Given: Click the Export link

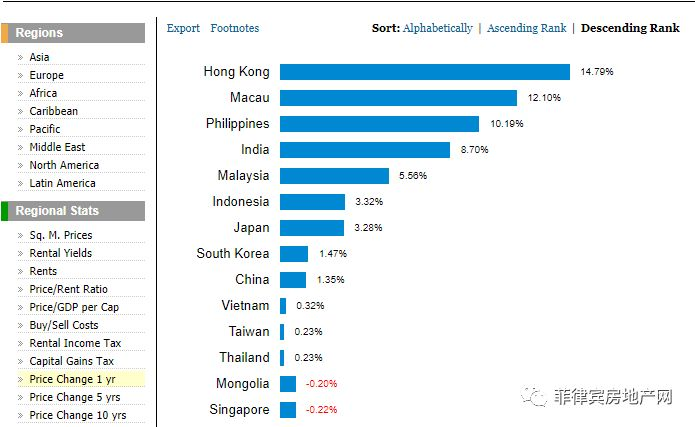Looking at the screenshot, I should 183,28.
